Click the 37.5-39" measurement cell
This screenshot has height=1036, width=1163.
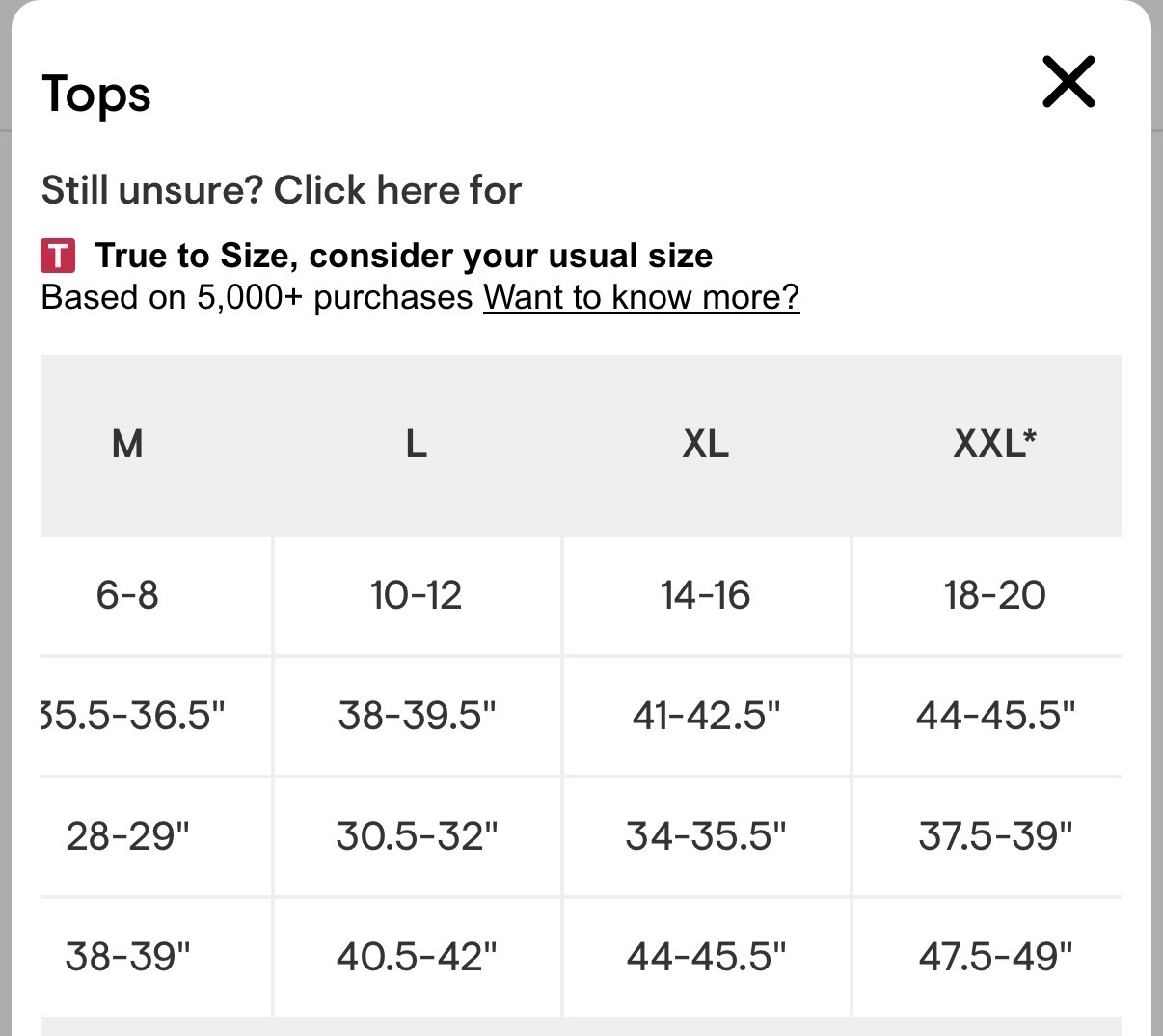pyautogui.click(x=995, y=835)
